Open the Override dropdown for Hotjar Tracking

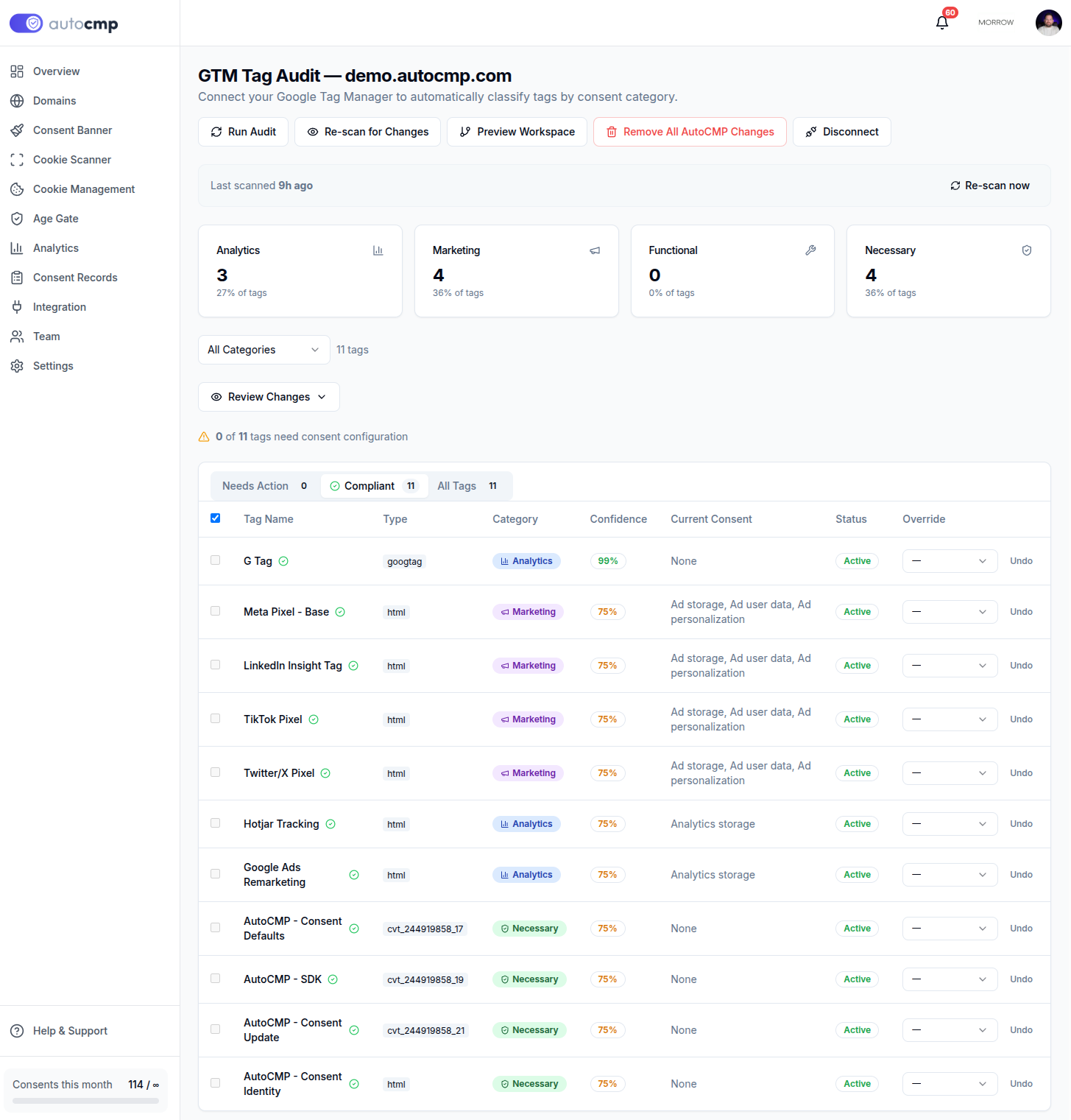(950, 824)
